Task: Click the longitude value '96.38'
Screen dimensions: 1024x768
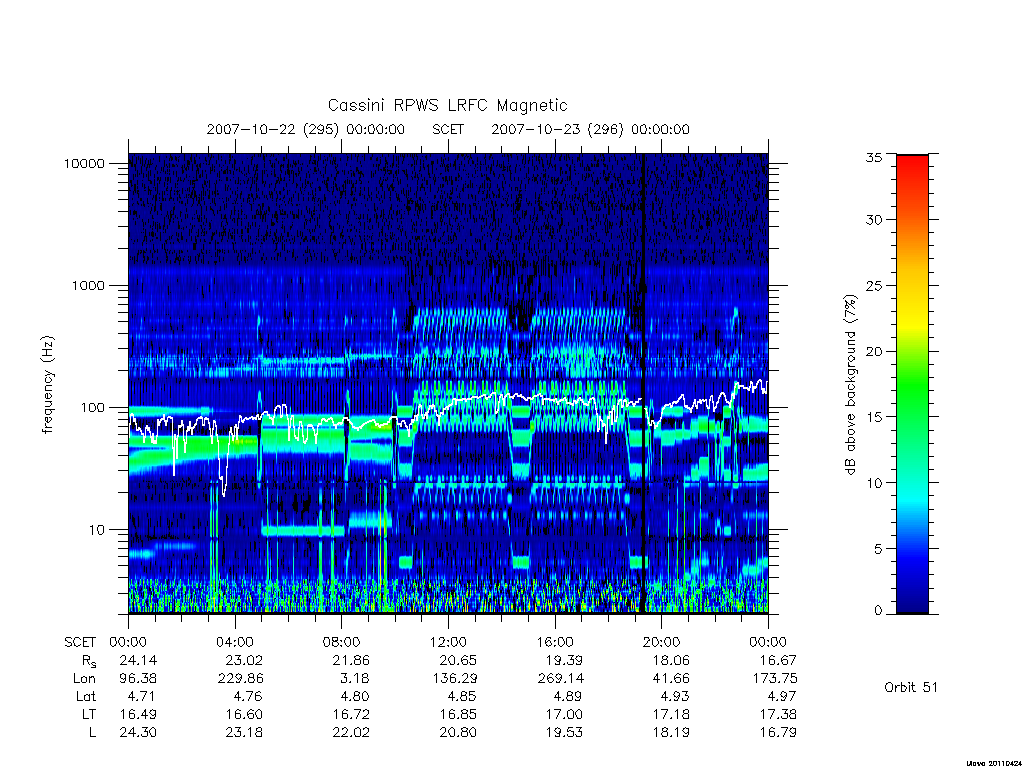Action: 138,679
